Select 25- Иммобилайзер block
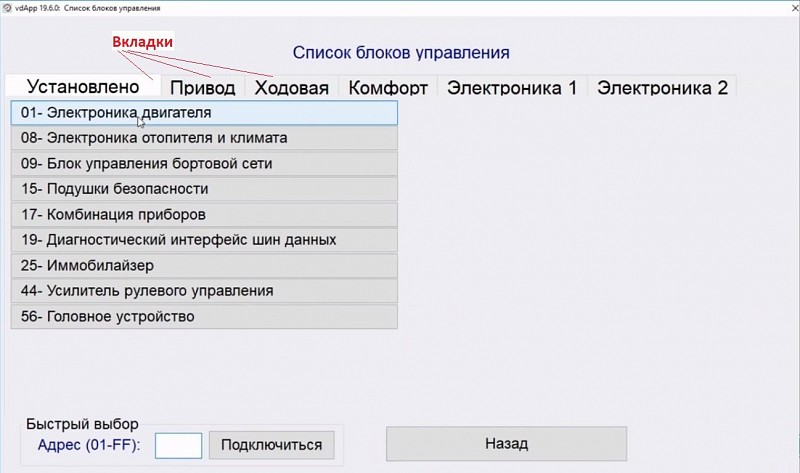 point(204,266)
